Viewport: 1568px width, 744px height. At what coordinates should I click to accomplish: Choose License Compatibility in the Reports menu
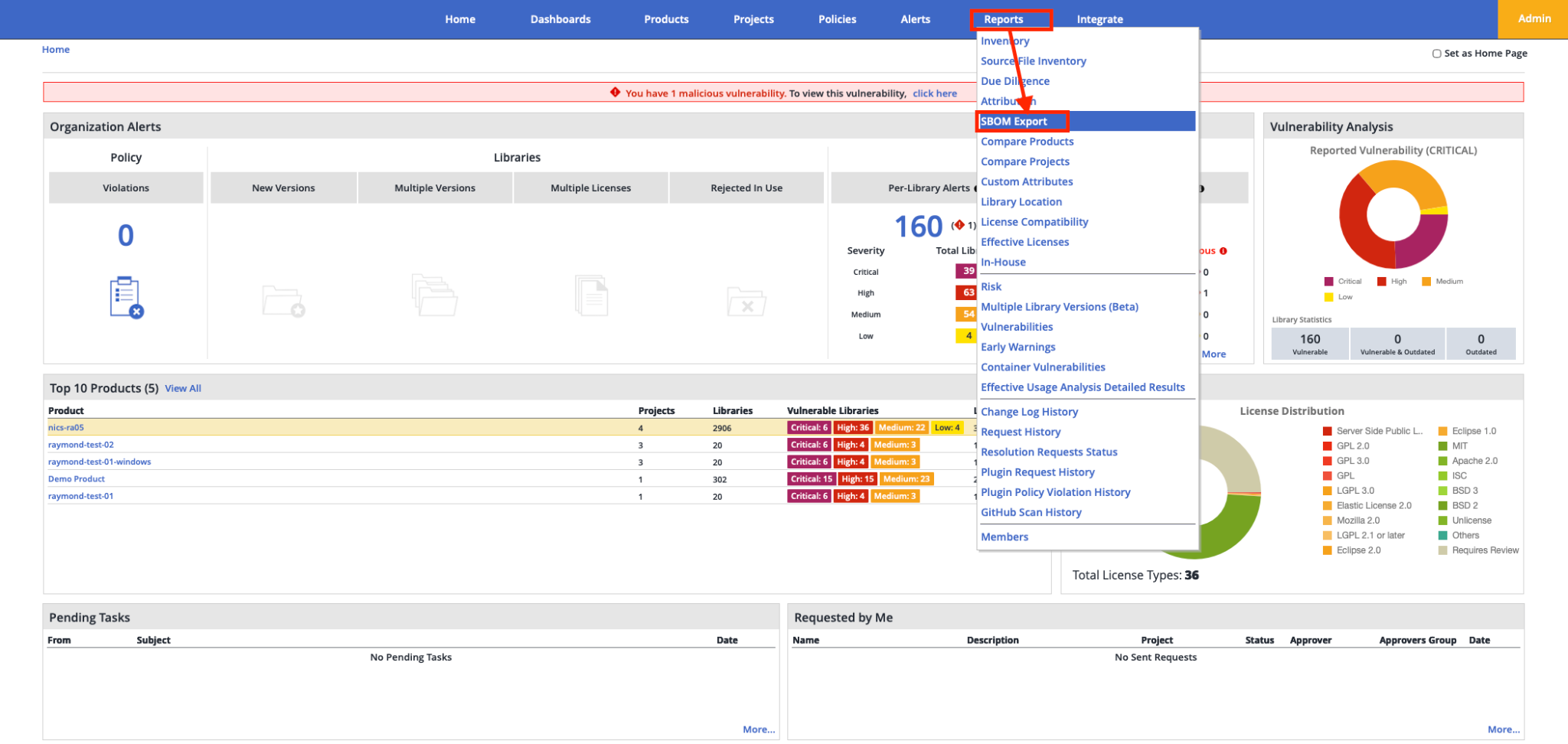pos(1034,222)
